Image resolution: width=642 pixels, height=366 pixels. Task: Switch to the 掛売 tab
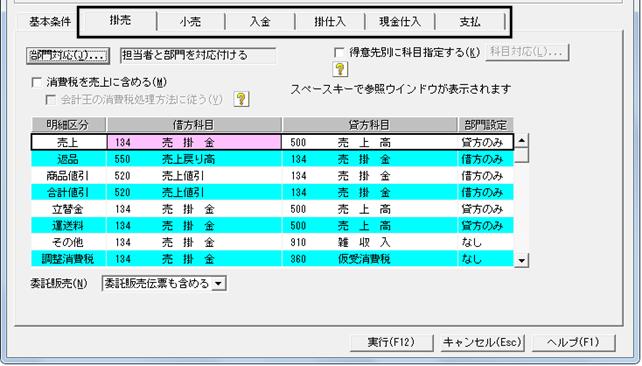pos(120,20)
